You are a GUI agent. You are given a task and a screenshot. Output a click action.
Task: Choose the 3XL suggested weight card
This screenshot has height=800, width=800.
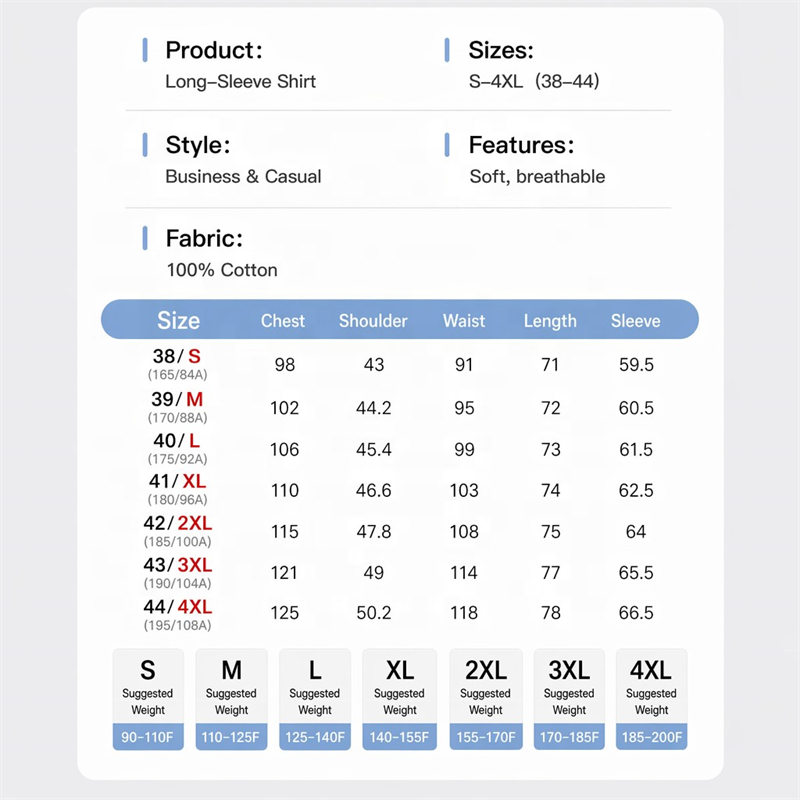click(569, 699)
